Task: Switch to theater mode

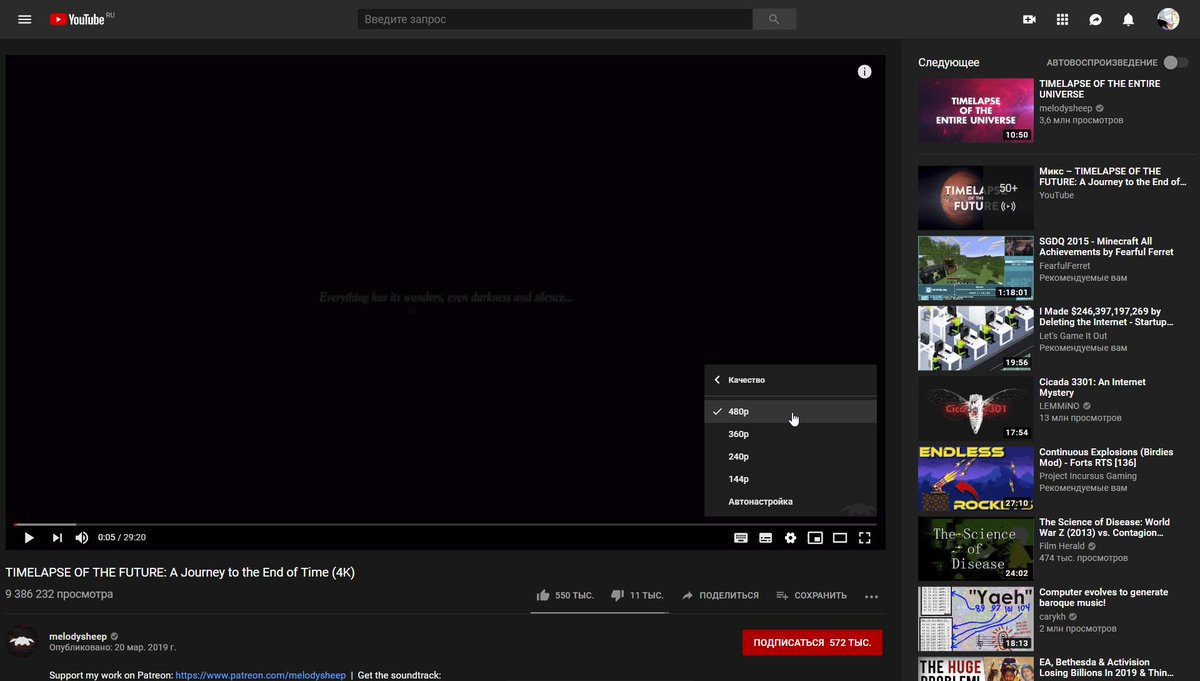Action: [x=840, y=538]
